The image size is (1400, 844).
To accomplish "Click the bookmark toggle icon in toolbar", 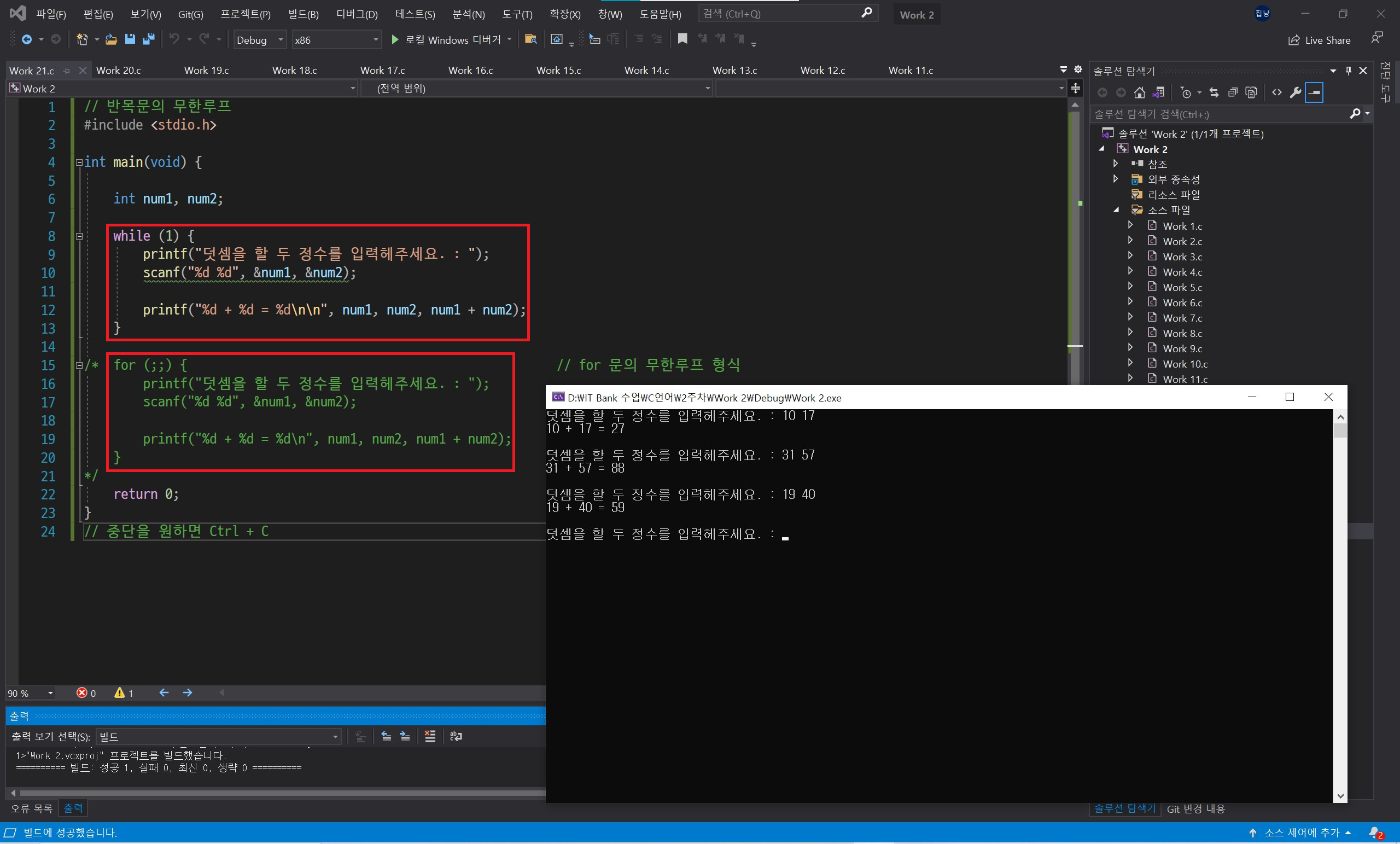I will [682, 39].
